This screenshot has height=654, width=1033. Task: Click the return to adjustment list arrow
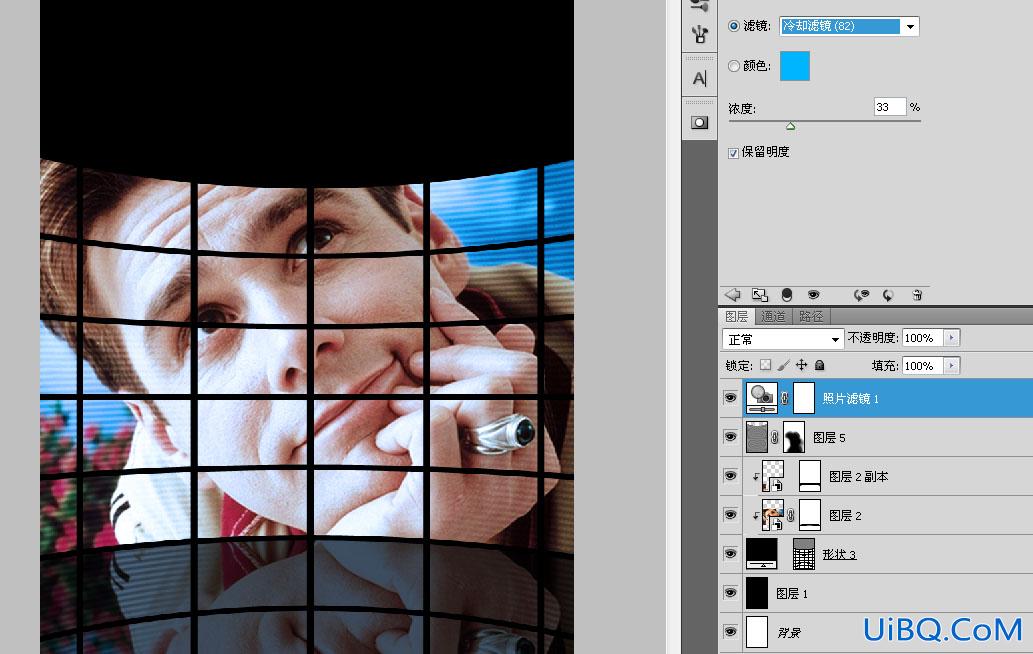[733, 295]
